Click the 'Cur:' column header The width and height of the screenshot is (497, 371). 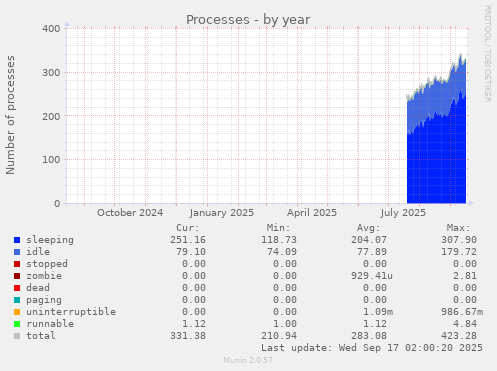188,228
